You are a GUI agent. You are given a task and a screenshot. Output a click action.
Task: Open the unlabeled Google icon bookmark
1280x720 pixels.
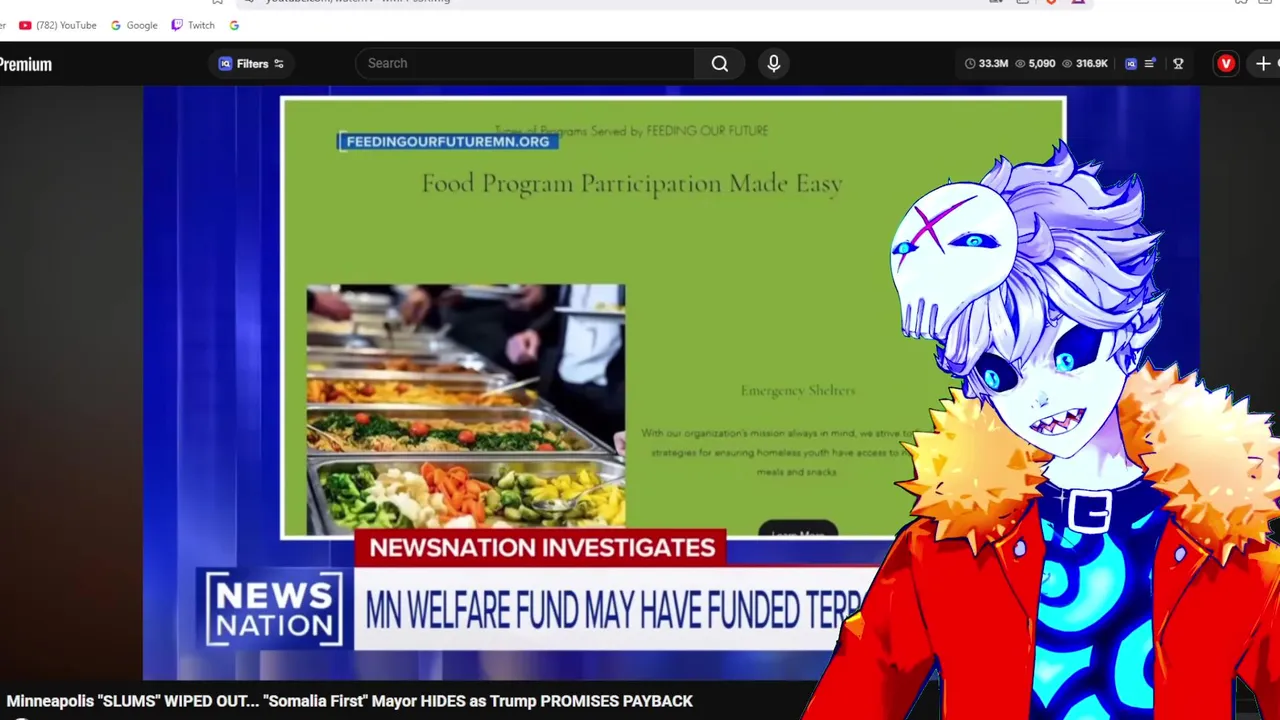pos(234,25)
